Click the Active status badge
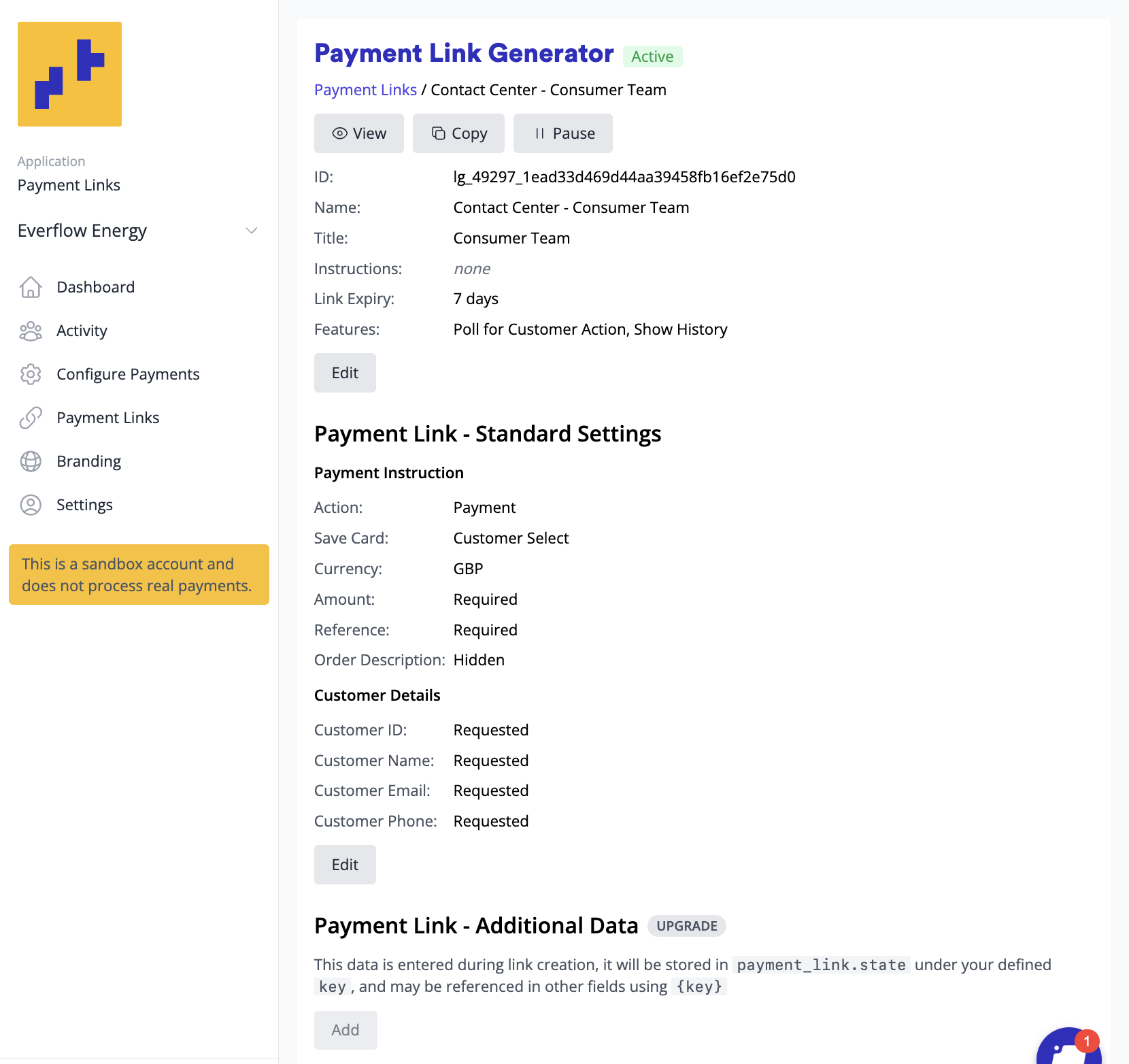The image size is (1129, 1064). (652, 56)
